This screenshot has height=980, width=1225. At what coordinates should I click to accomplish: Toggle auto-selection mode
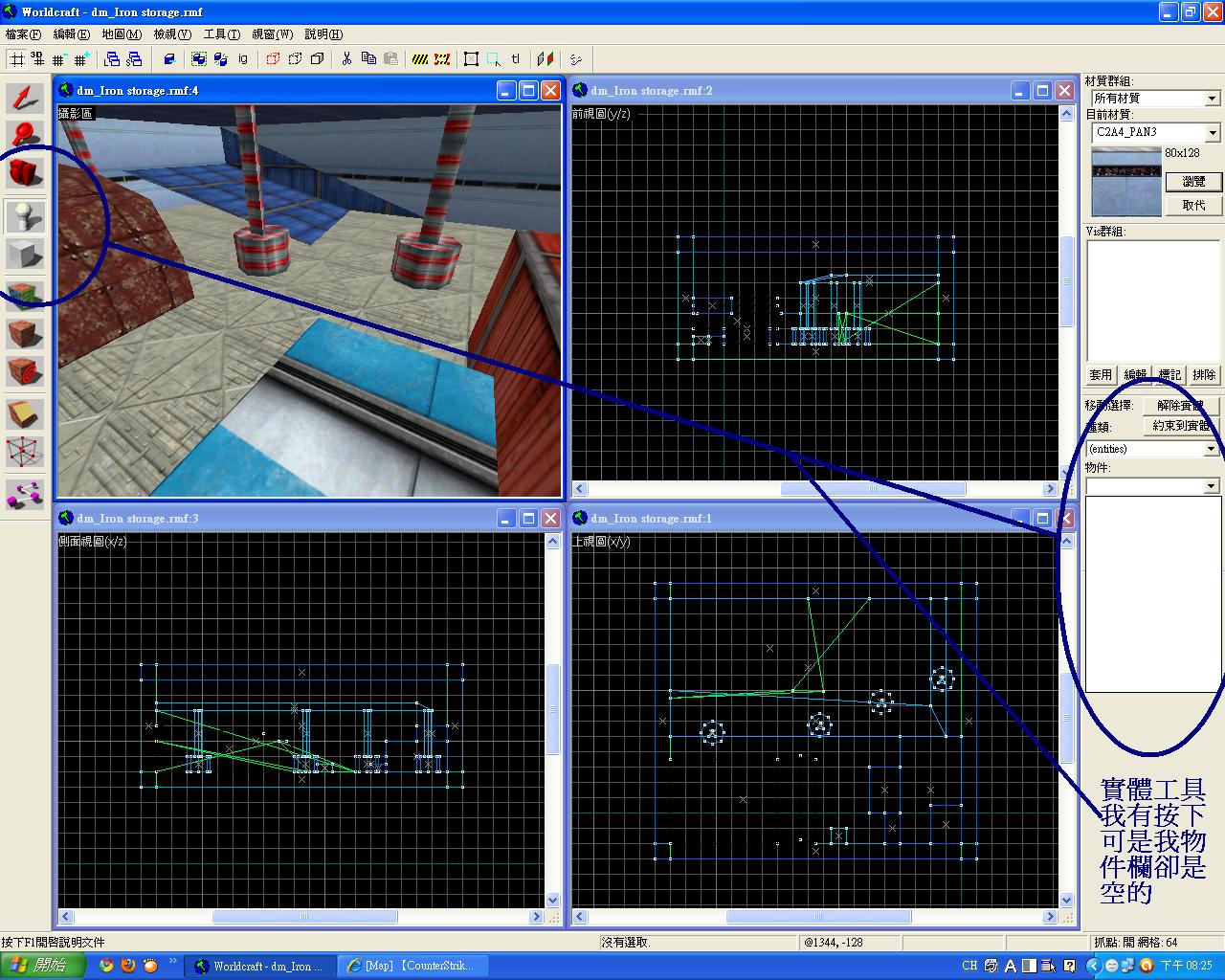point(493,59)
